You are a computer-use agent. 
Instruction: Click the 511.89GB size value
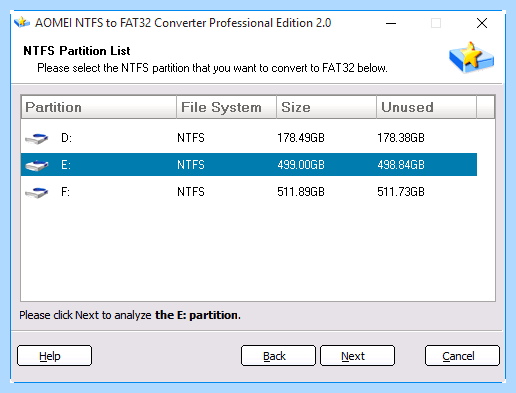click(x=301, y=192)
